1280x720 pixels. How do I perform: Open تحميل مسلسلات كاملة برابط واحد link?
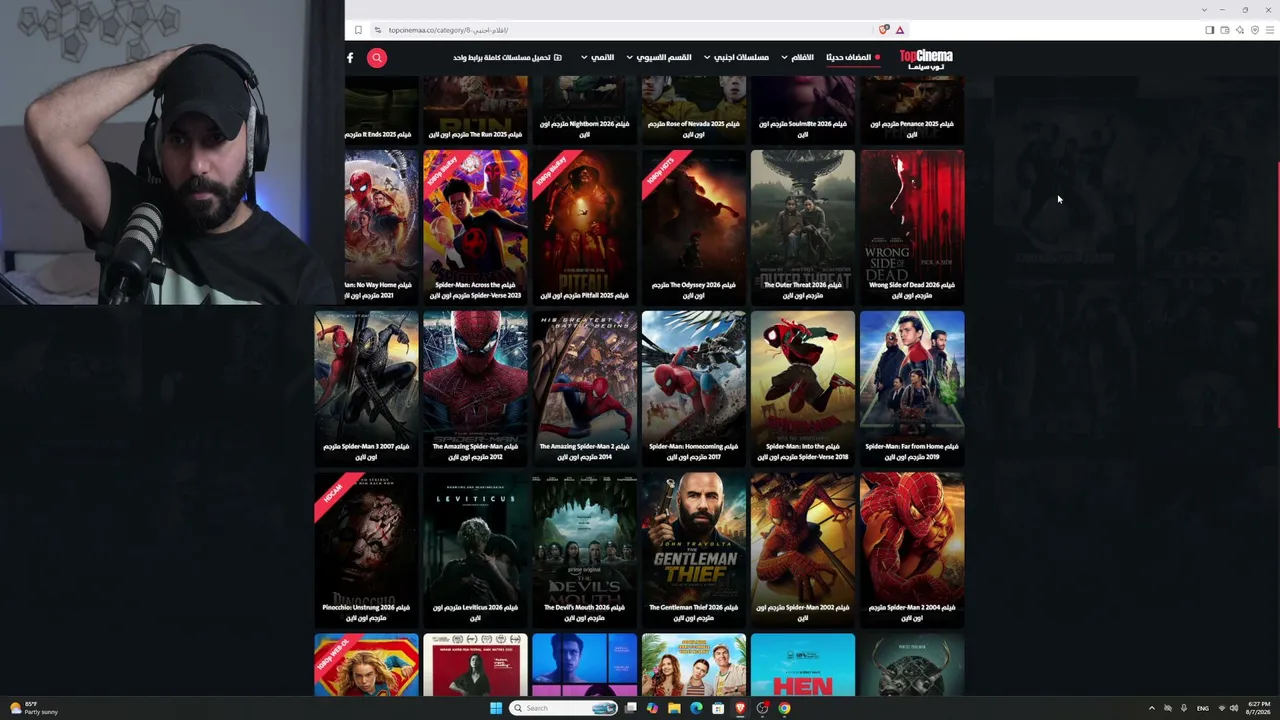coord(507,57)
